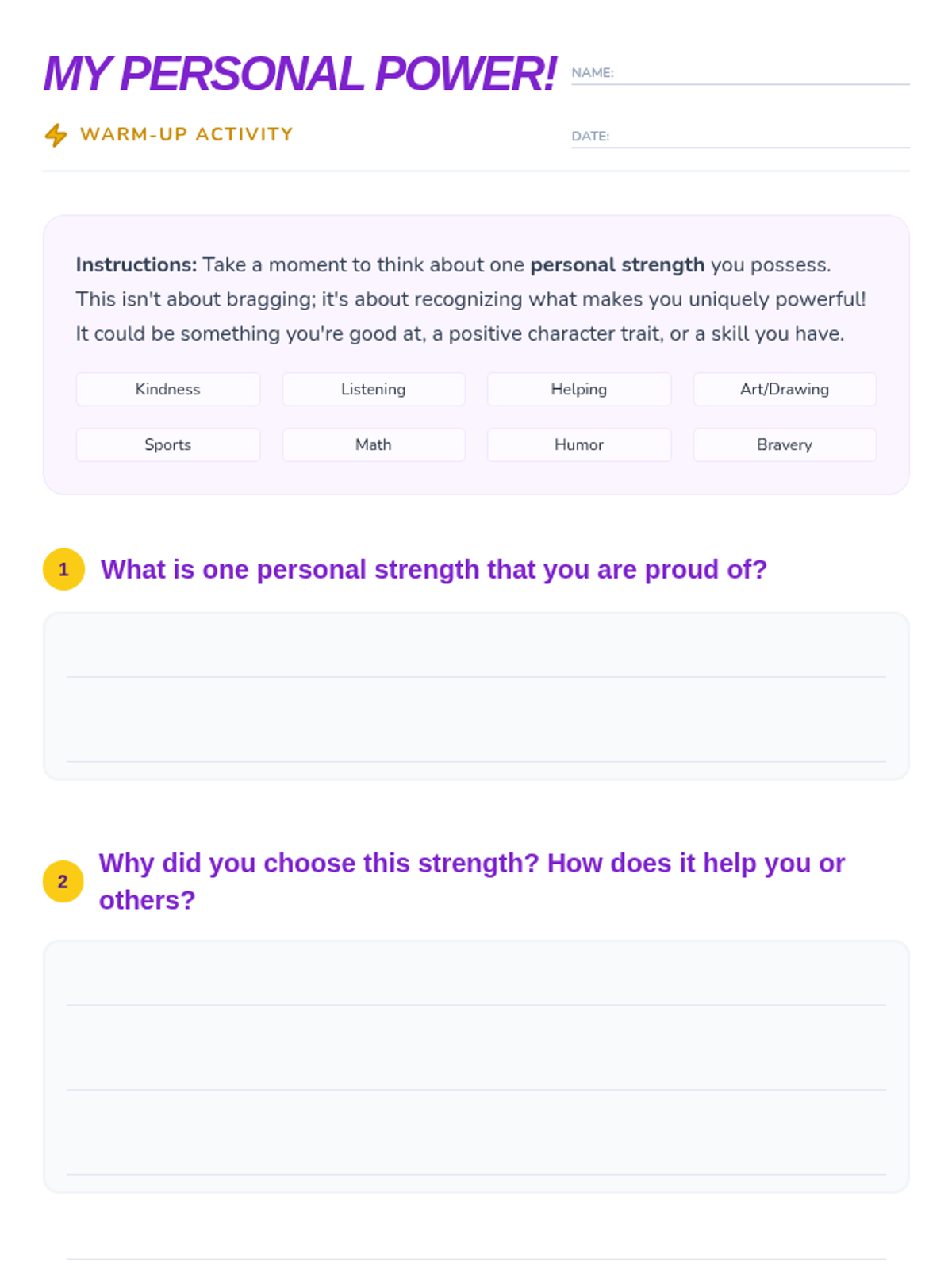The width and height of the screenshot is (952, 1270).
Task: Pick the Art/Drawing strength chip
Action: [785, 389]
